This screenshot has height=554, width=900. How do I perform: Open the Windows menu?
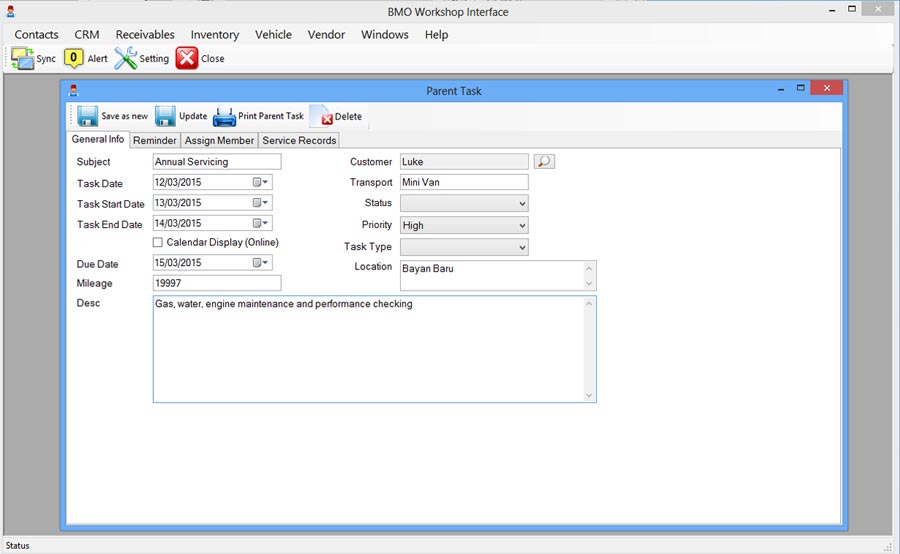[x=385, y=34]
